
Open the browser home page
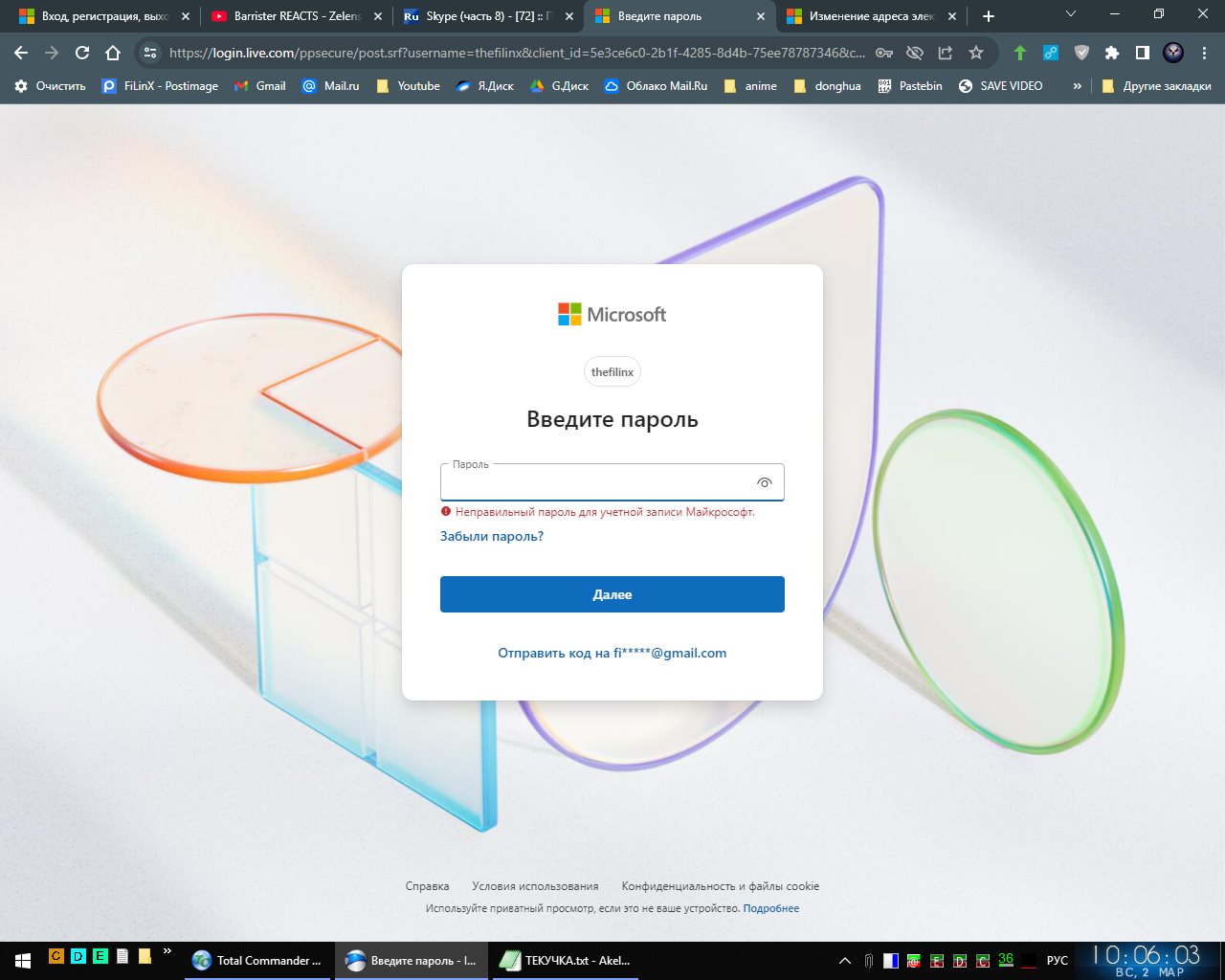[113, 53]
